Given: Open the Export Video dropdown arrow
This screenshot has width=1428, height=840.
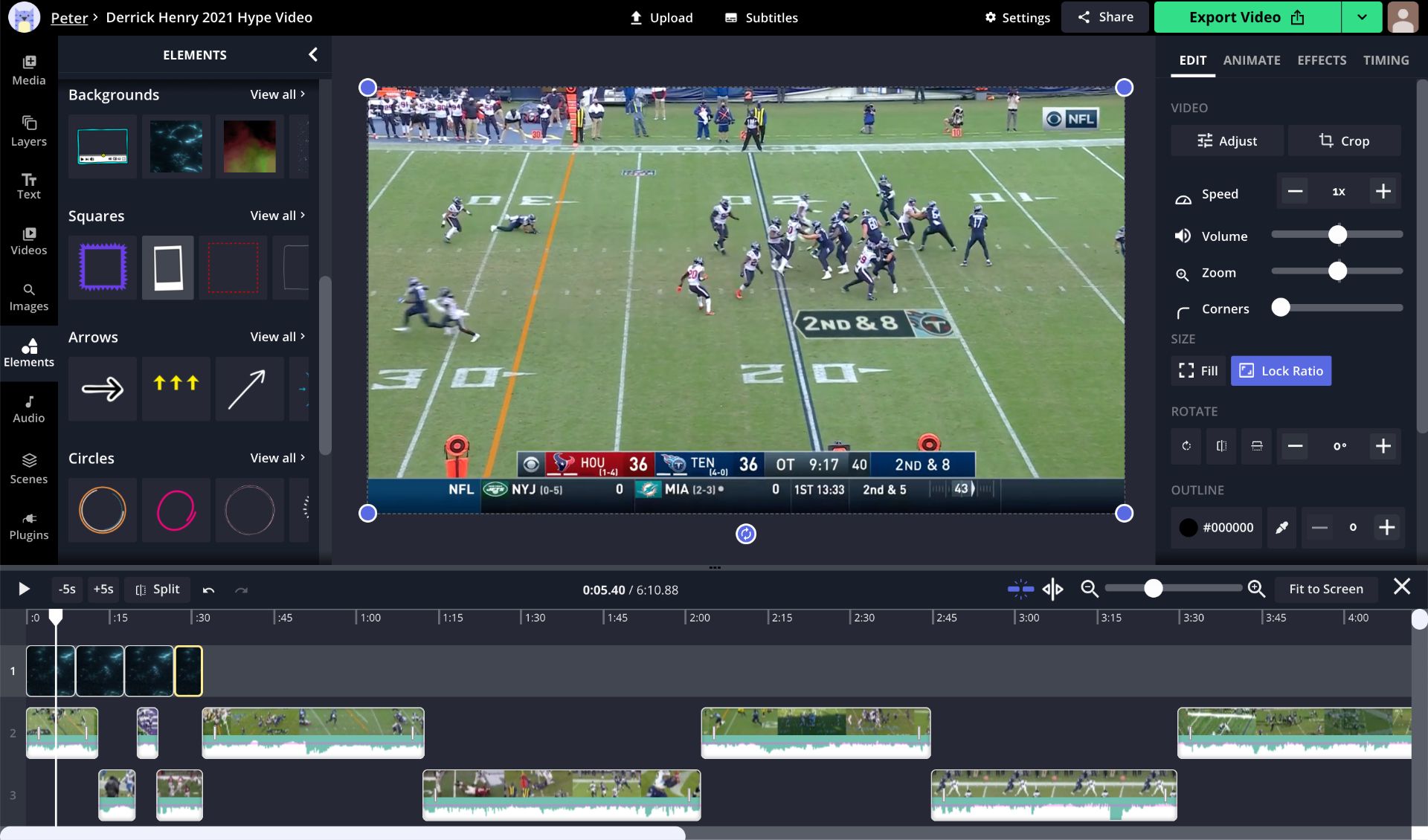Looking at the screenshot, I should (x=1362, y=17).
